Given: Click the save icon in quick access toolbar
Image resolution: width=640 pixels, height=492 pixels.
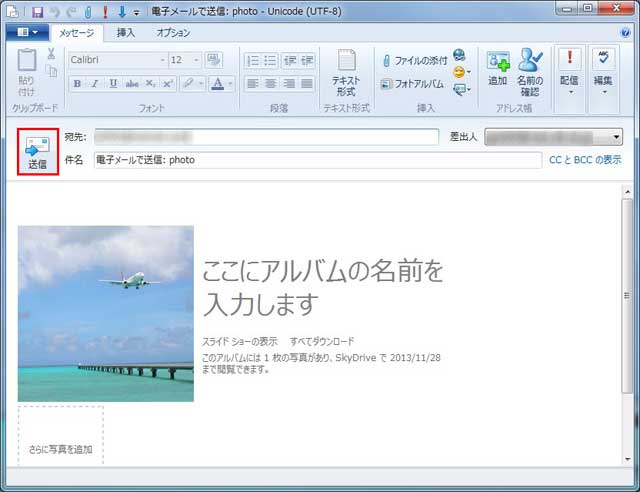Looking at the screenshot, I should tap(37, 11).
